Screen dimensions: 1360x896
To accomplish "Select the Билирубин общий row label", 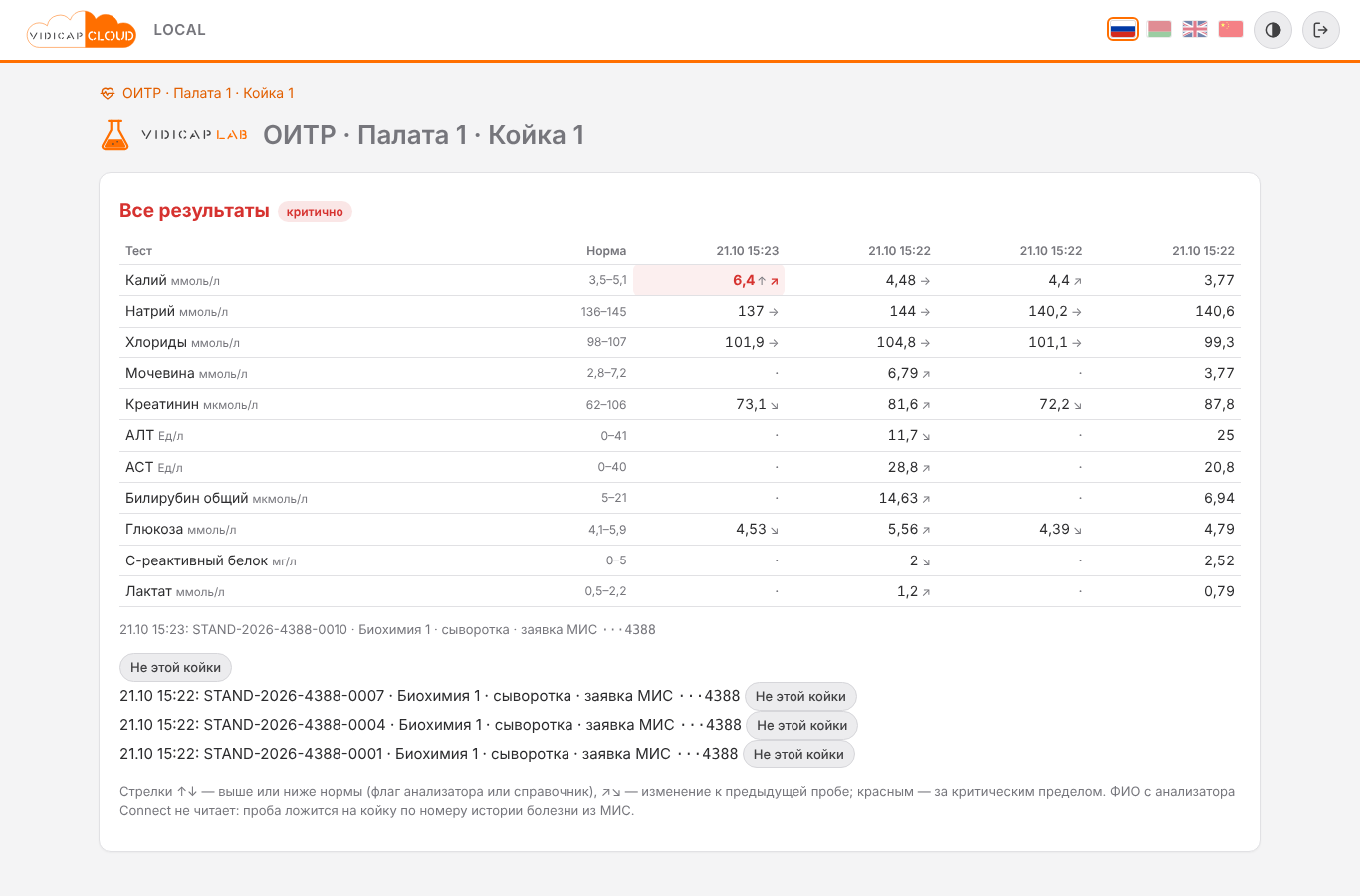I will tap(187, 498).
